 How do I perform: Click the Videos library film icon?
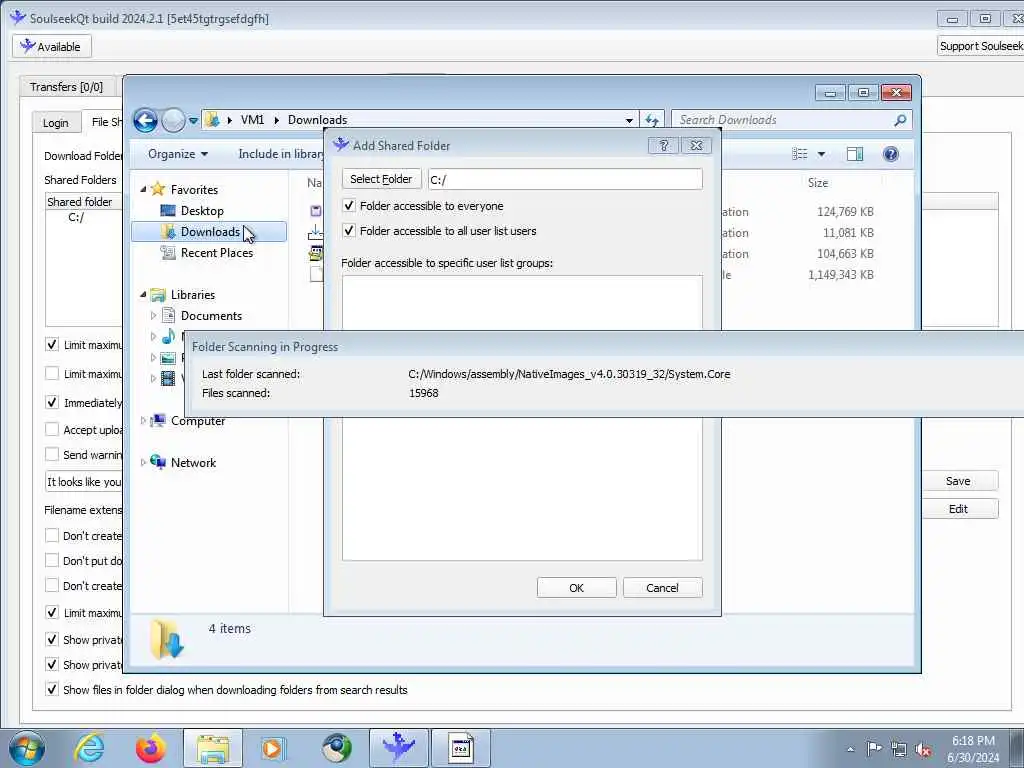point(168,379)
